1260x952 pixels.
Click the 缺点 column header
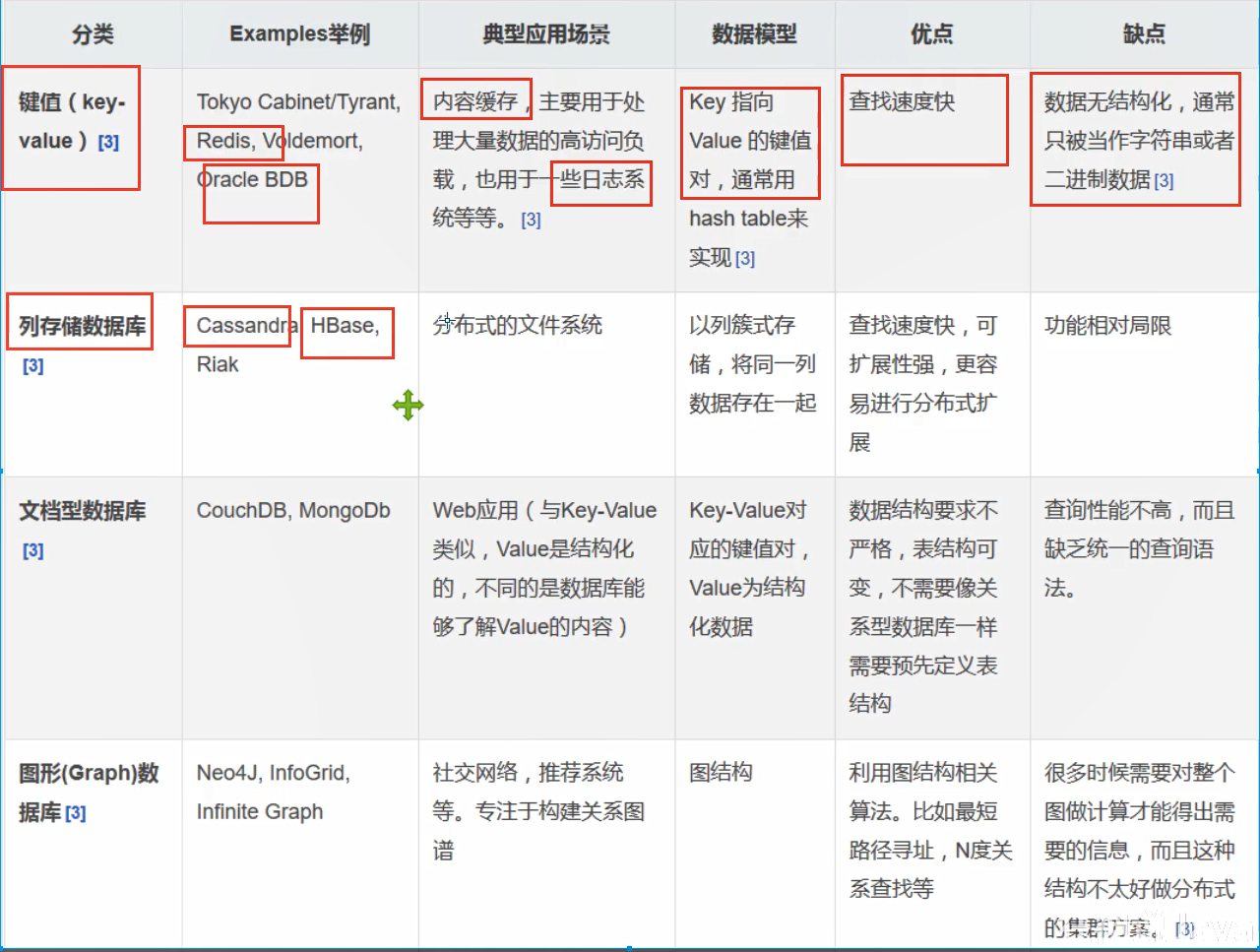1144,34
